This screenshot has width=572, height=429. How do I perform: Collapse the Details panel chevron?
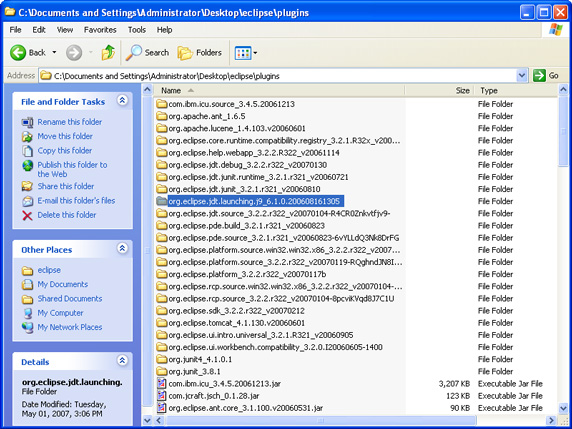pyautogui.click(x=122, y=361)
